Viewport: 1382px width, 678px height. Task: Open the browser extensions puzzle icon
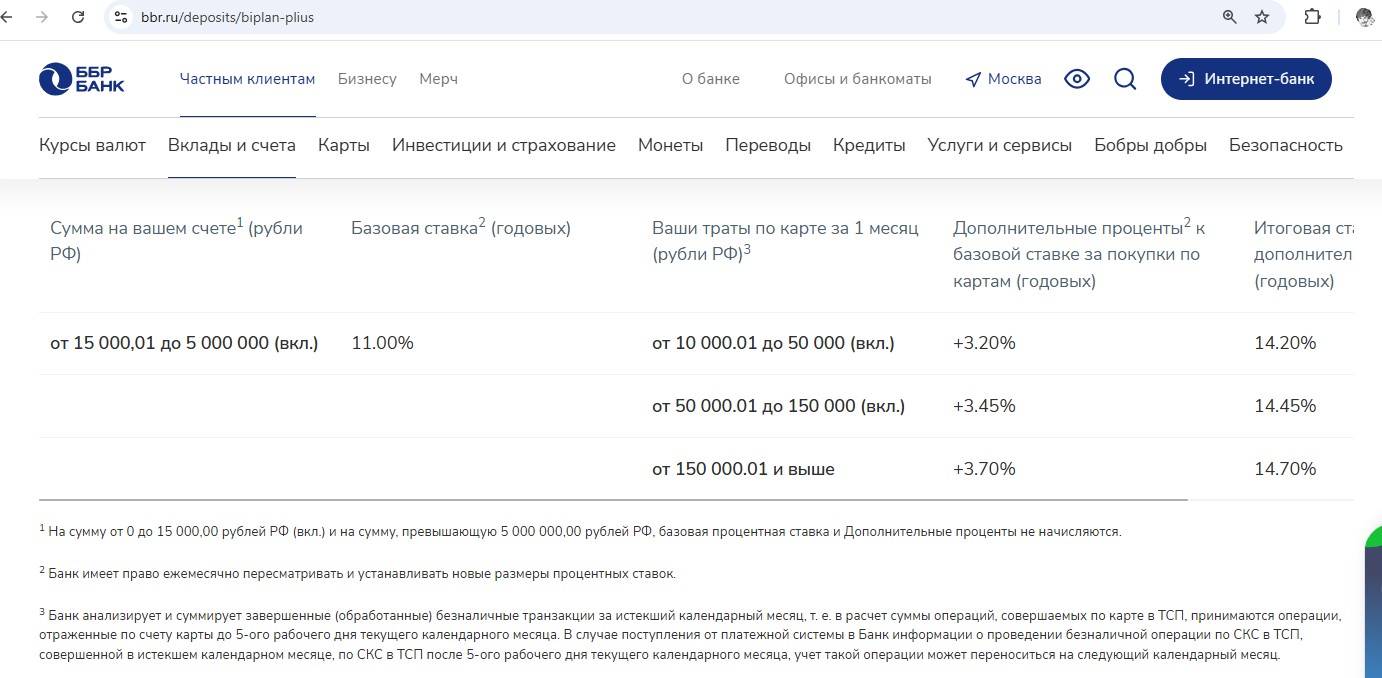tap(1313, 17)
